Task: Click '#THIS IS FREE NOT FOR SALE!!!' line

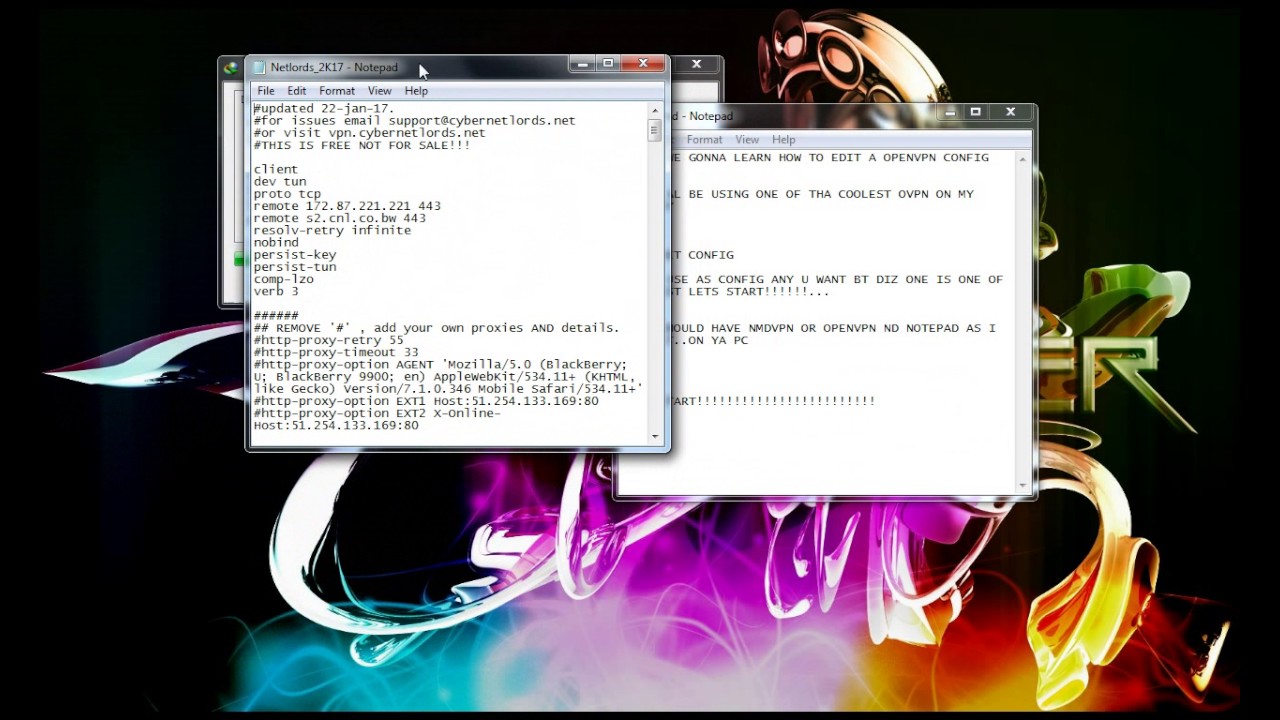Action: click(362, 145)
